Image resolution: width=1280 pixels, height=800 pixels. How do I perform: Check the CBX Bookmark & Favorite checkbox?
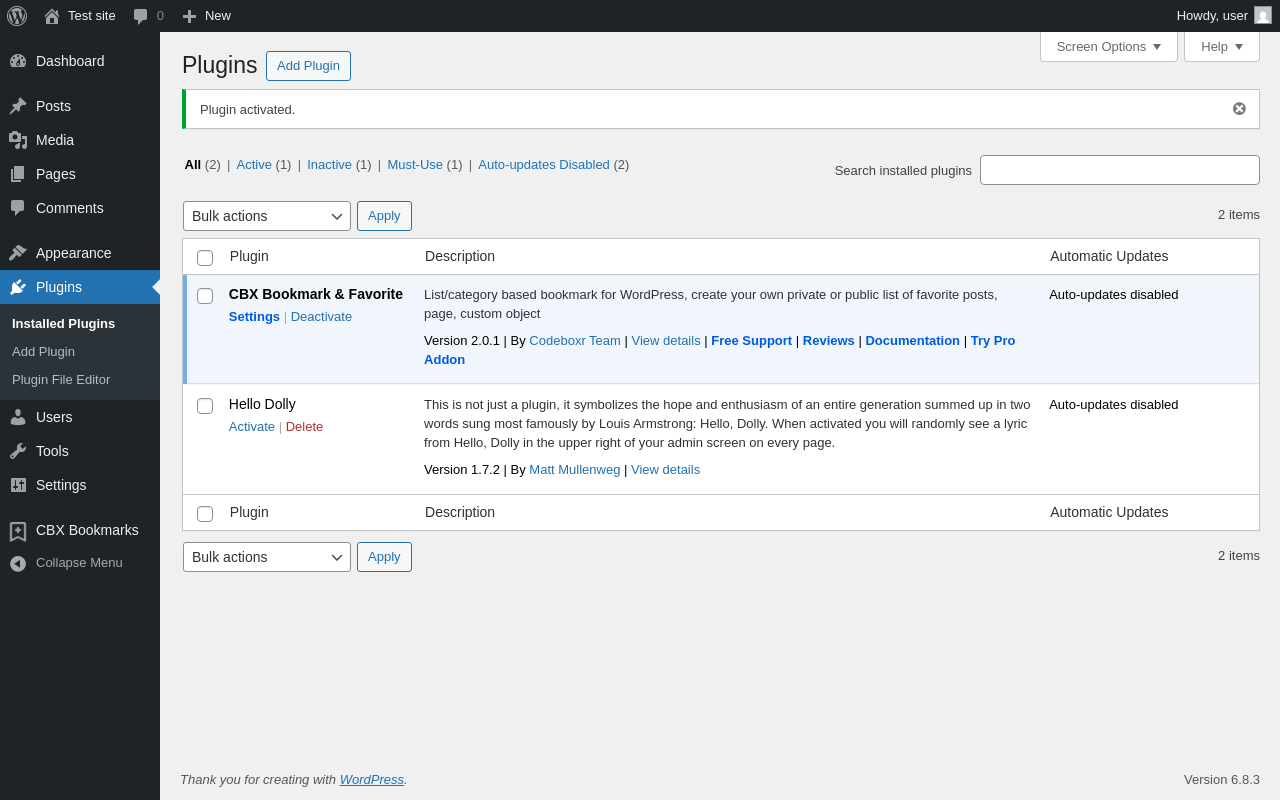coord(205,296)
